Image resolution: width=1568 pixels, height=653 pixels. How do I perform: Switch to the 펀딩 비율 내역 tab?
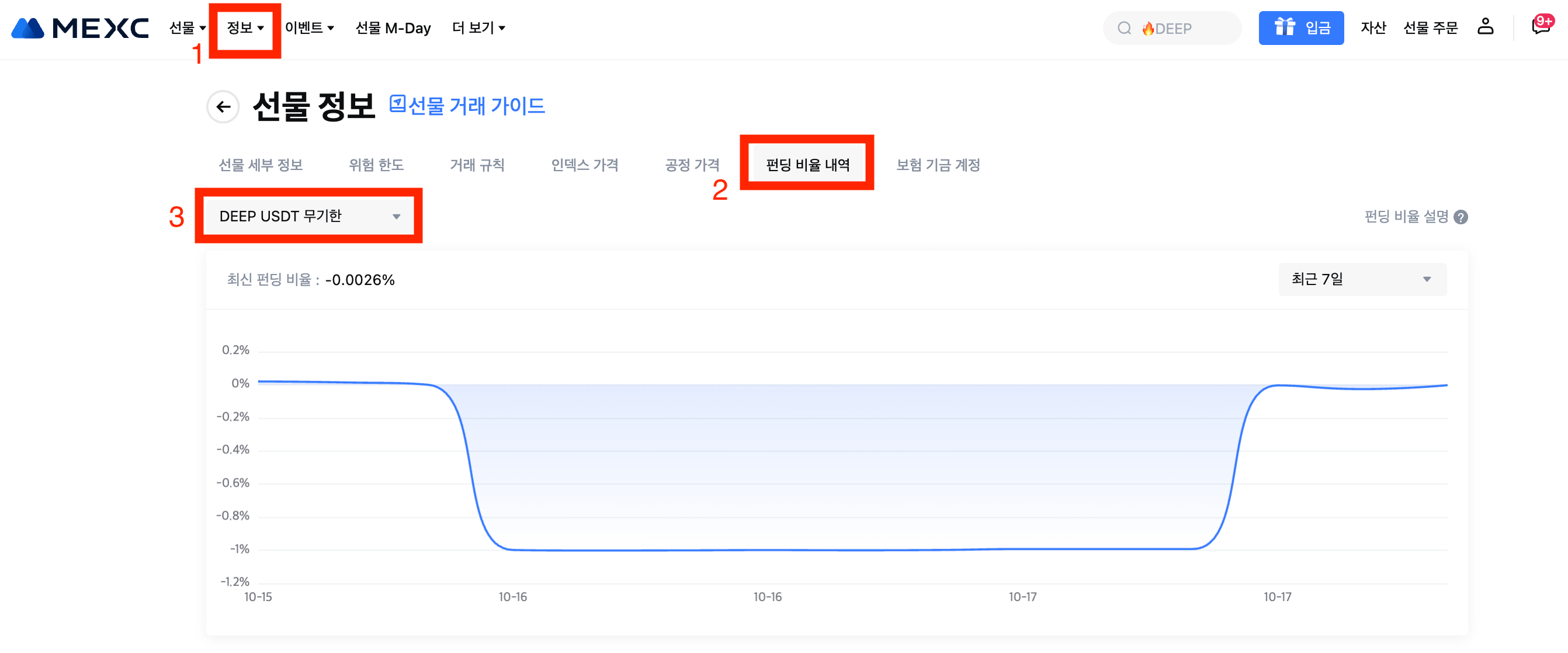tap(807, 165)
